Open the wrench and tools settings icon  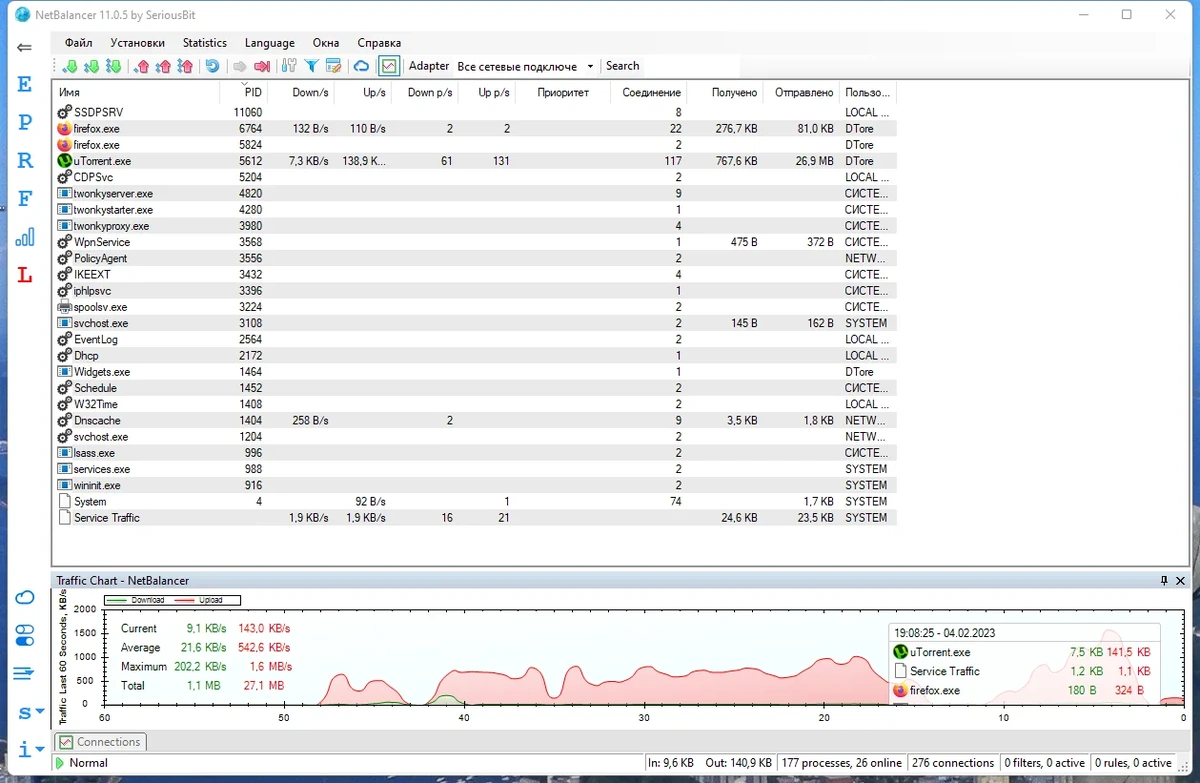pos(289,66)
